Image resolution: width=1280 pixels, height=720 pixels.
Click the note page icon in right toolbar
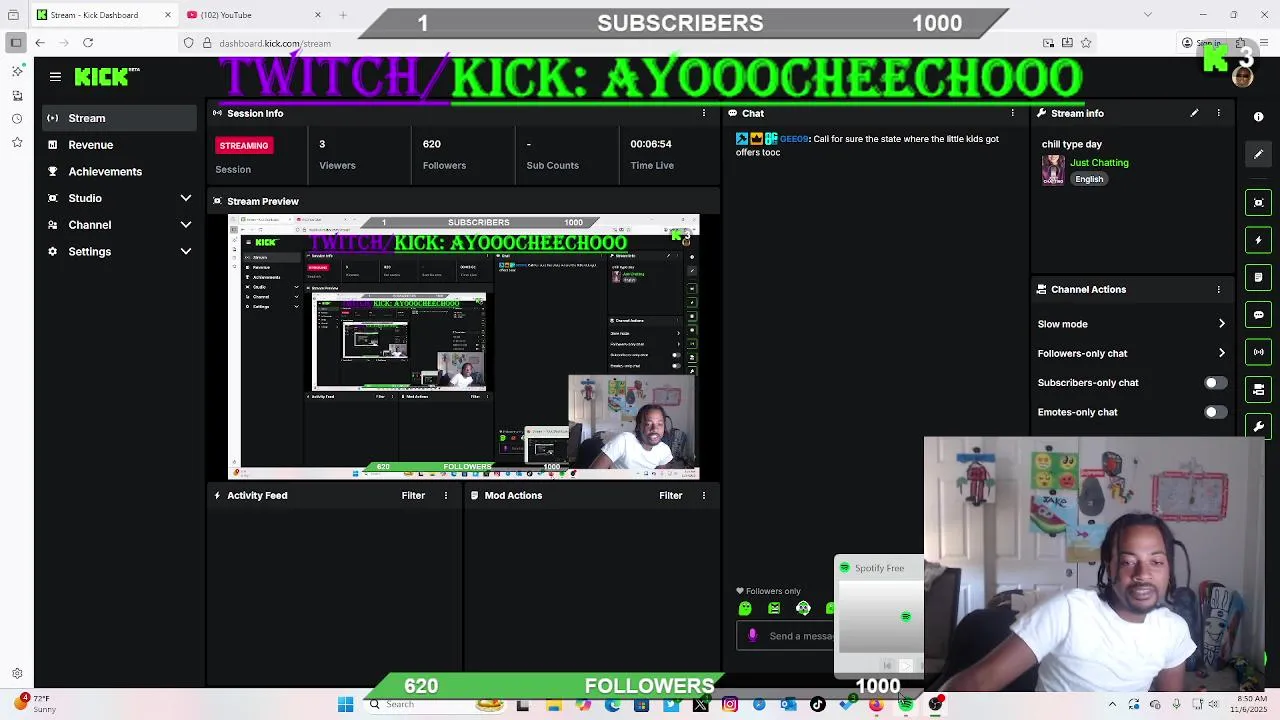pos(1258,277)
